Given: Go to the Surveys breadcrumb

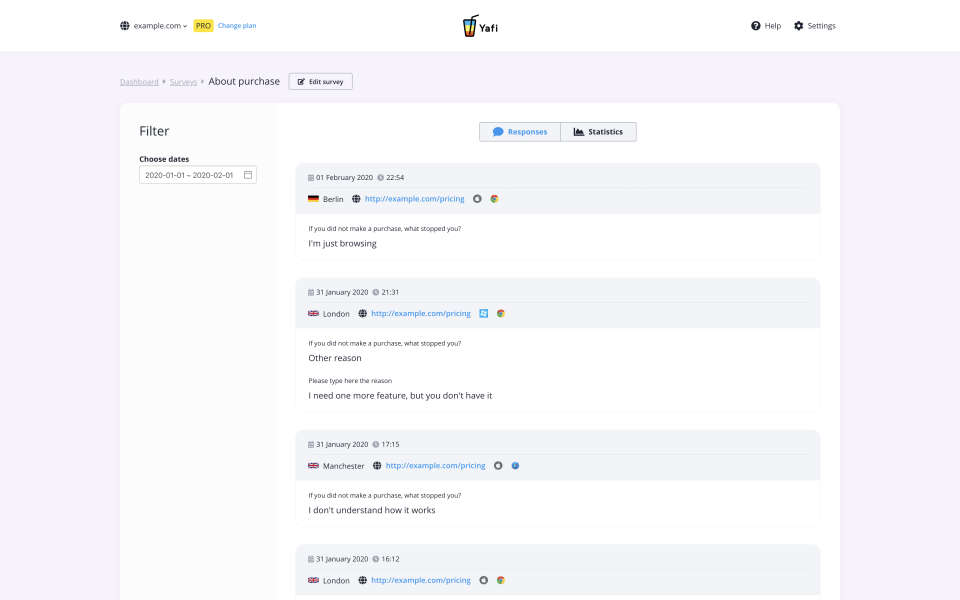Looking at the screenshot, I should (x=184, y=82).
